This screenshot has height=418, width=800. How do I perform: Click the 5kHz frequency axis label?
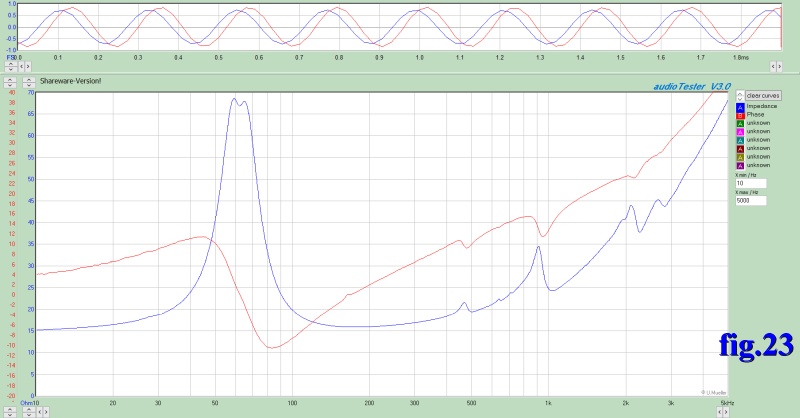click(x=727, y=403)
